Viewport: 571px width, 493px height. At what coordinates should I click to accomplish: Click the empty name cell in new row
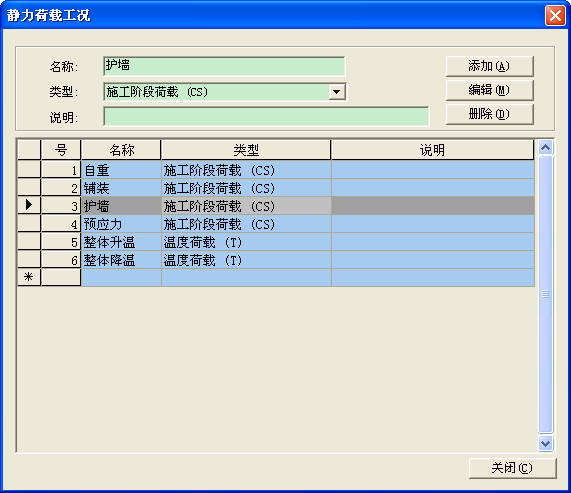(121, 277)
